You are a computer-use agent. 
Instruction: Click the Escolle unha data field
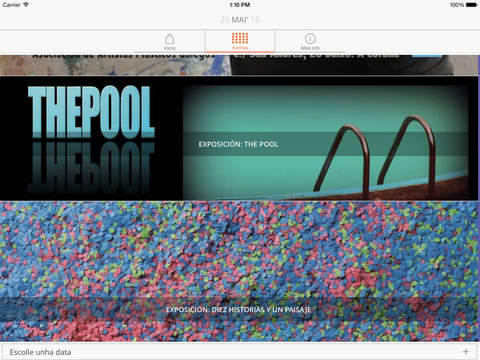click(240, 352)
